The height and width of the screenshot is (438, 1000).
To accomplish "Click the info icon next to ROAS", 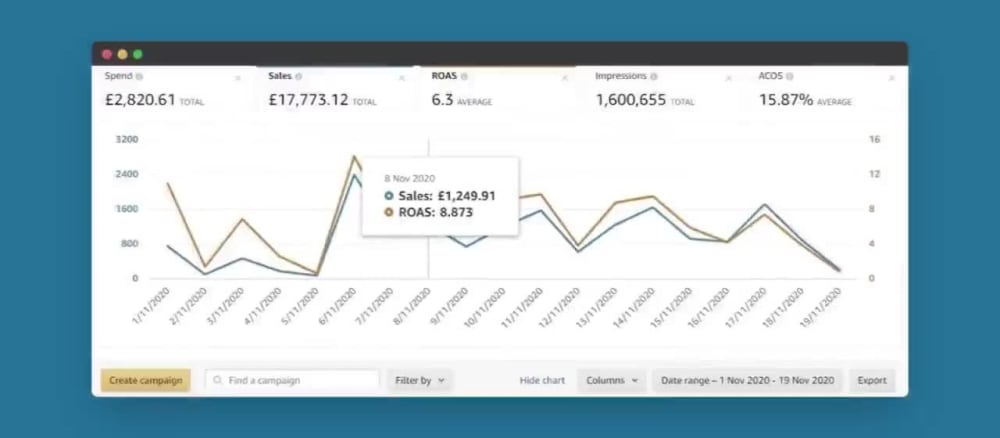I will [x=464, y=76].
